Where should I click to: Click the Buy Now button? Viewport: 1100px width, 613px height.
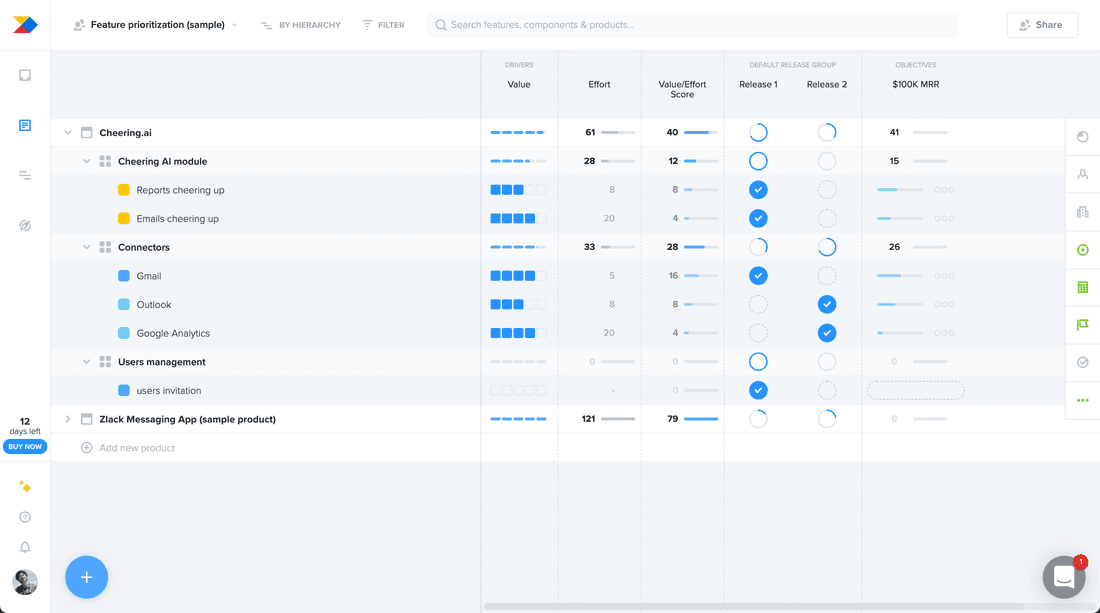click(24, 446)
